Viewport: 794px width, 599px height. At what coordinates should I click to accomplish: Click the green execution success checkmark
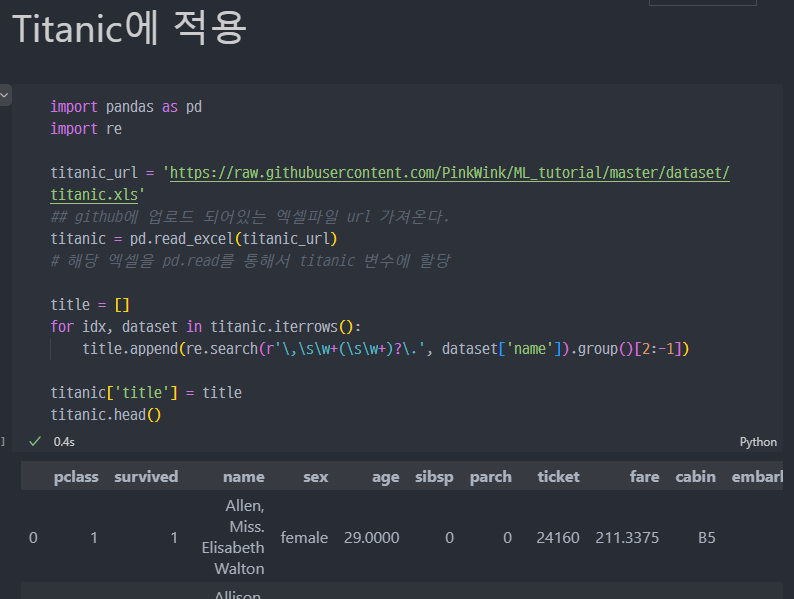pyautogui.click(x=35, y=442)
